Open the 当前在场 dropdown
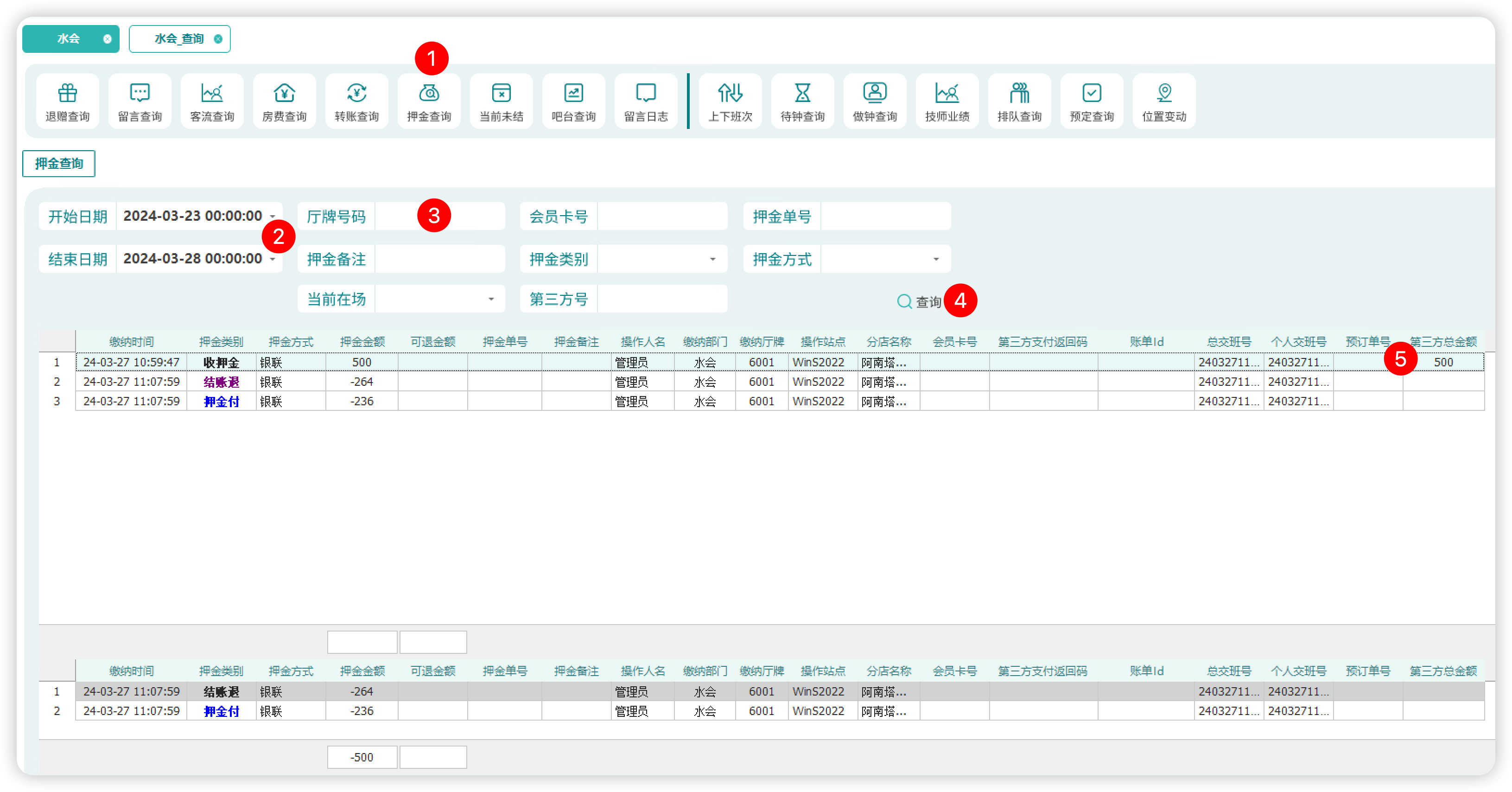Viewport: 1512px width, 792px height. click(491, 300)
